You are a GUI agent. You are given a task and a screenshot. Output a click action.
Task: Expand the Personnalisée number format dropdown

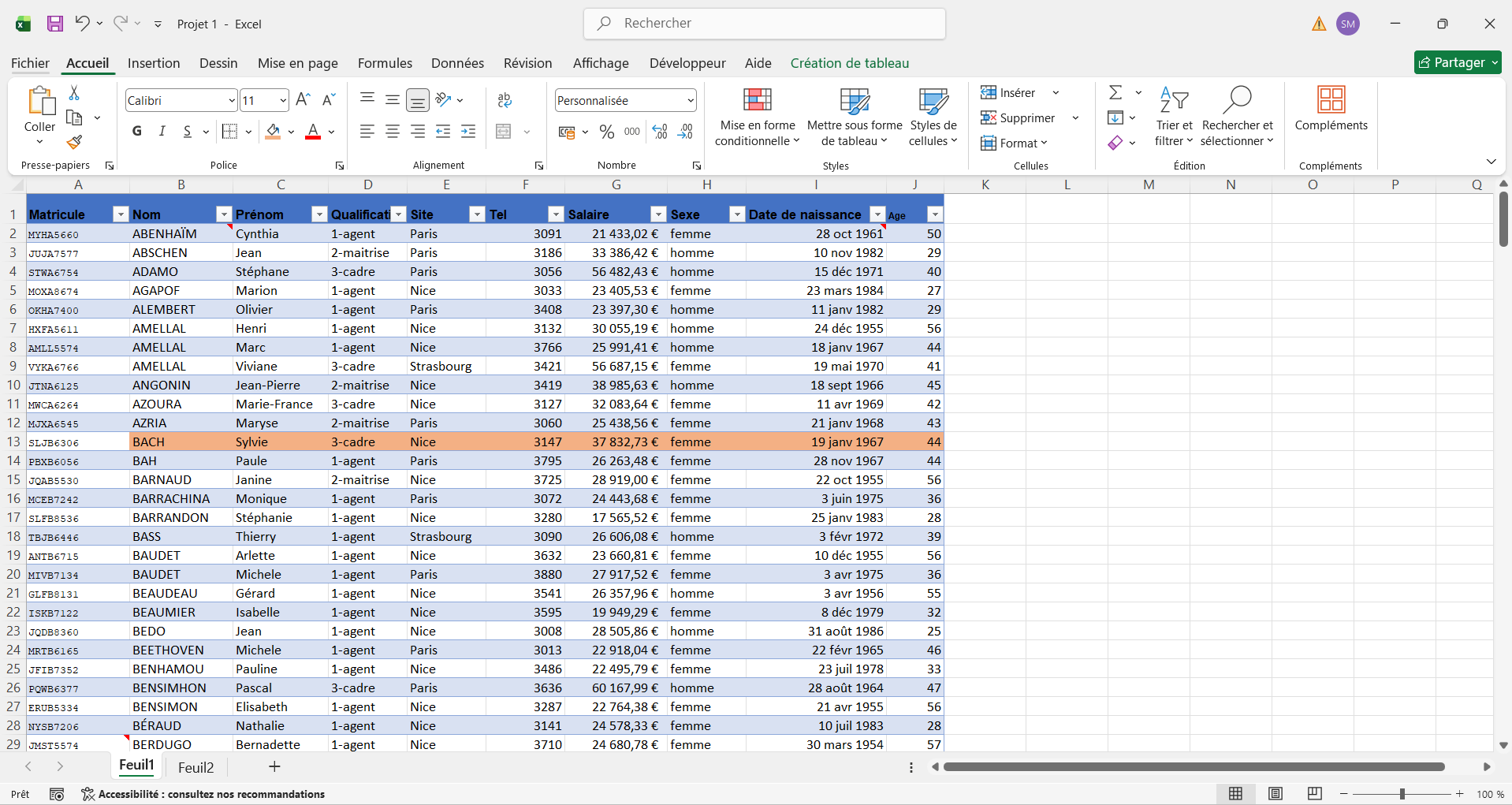pos(690,100)
